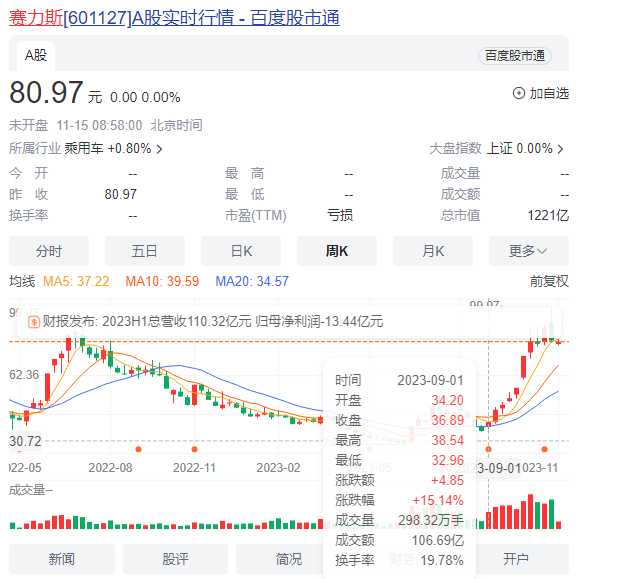The image size is (624, 579).
Task: Click the orange event dot near 2023-11
Action: [544, 449]
